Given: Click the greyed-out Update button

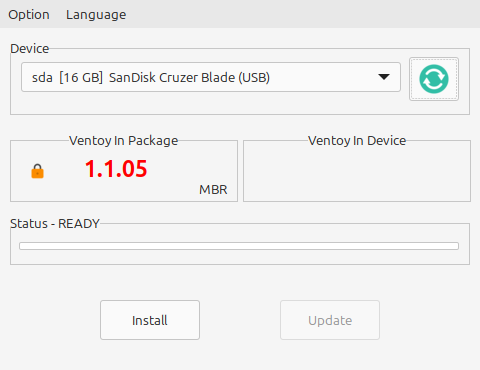Looking at the screenshot, I should click(330, 320).
